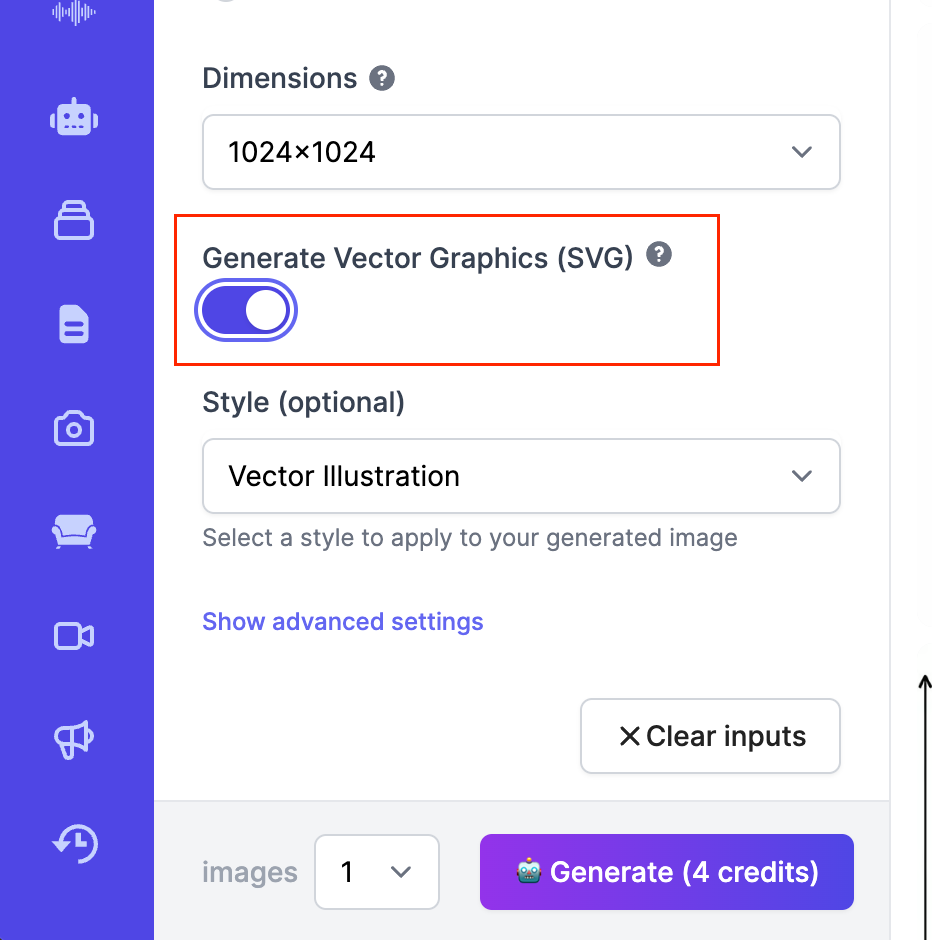The height and width of the screenshot is (940, 932).
Task: Open the audio waveform tool in sidebar
Action: coord(73,12)
